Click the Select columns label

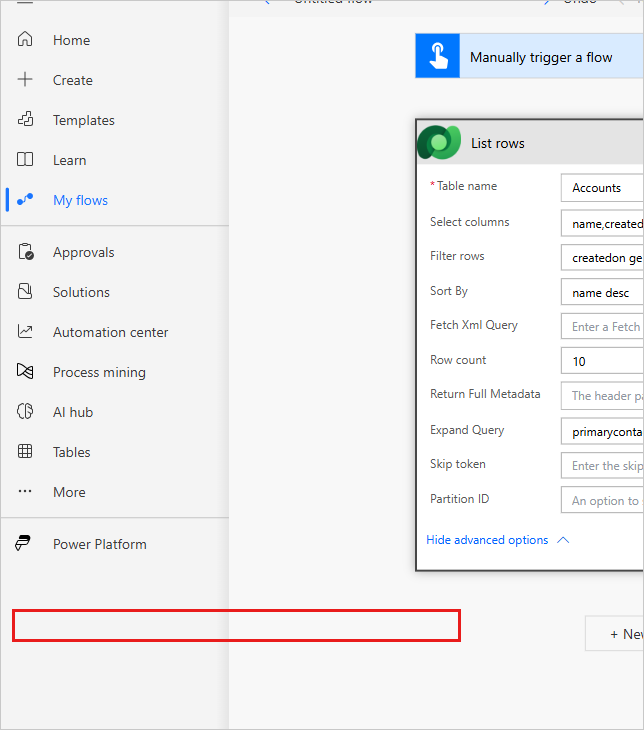469,222
